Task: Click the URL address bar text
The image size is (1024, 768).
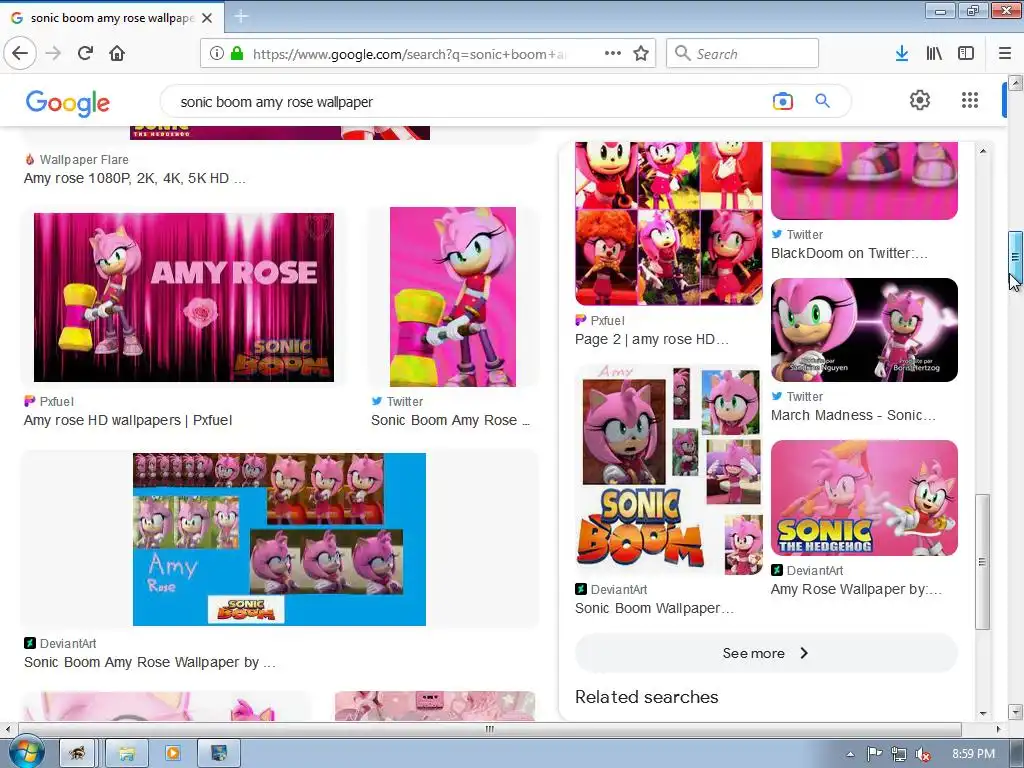Action: [x=408, y=54]
